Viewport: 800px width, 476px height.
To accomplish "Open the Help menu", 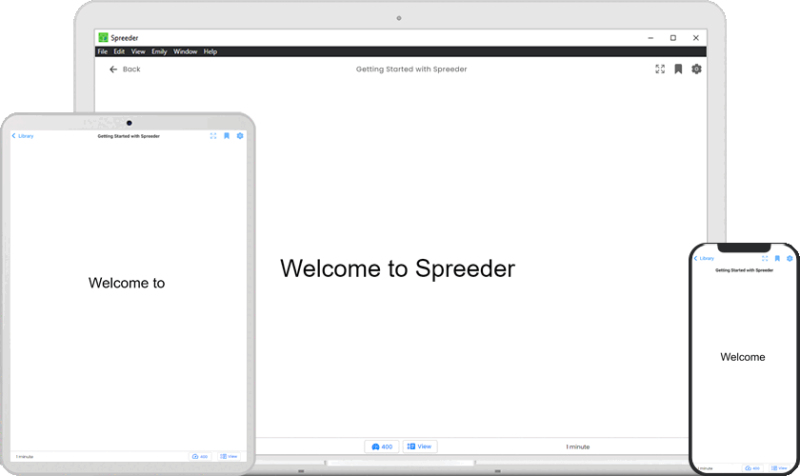I will pyautogui.click(x=210, y=52).
